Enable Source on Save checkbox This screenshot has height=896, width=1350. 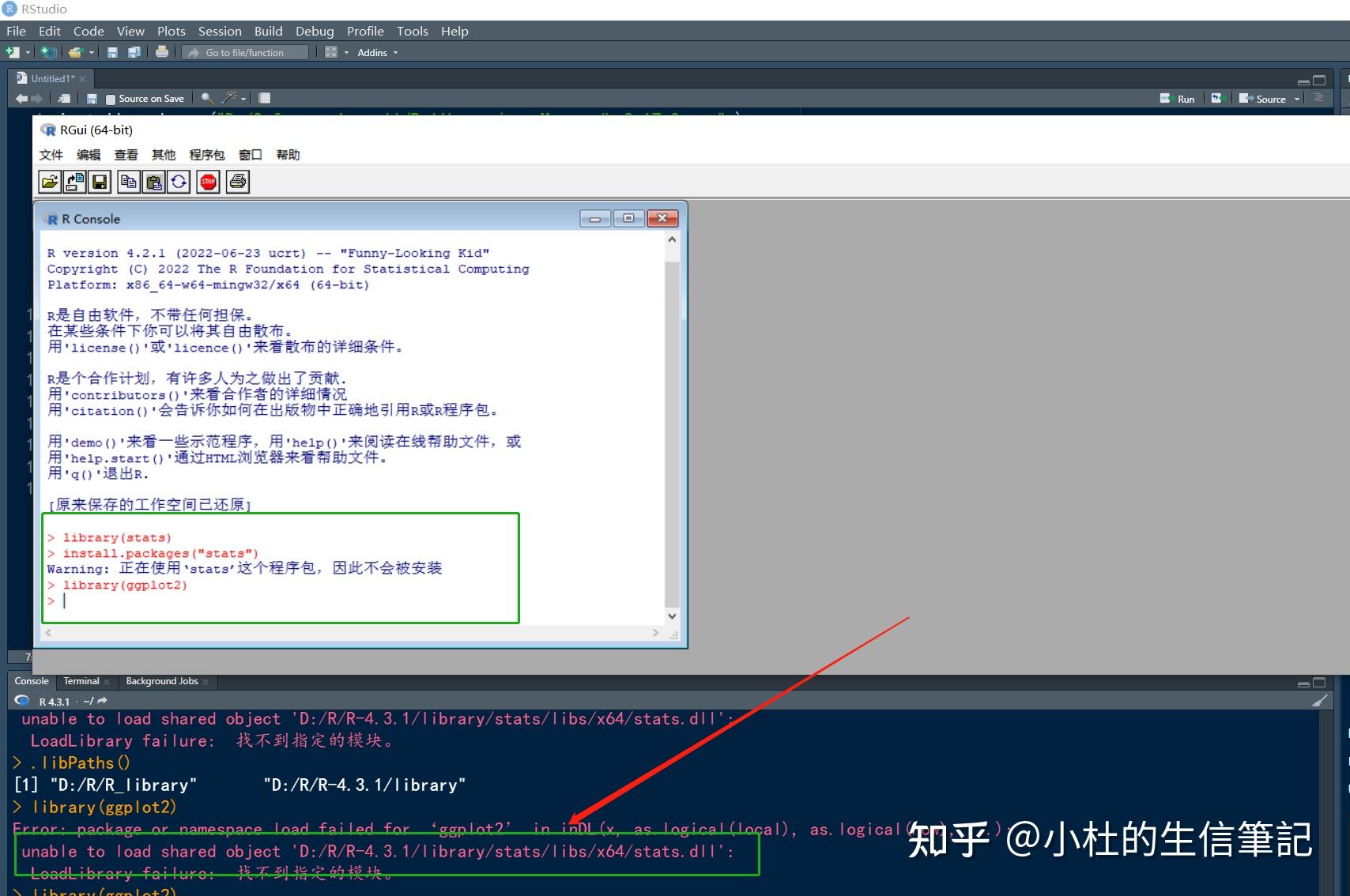click(111, 100)
